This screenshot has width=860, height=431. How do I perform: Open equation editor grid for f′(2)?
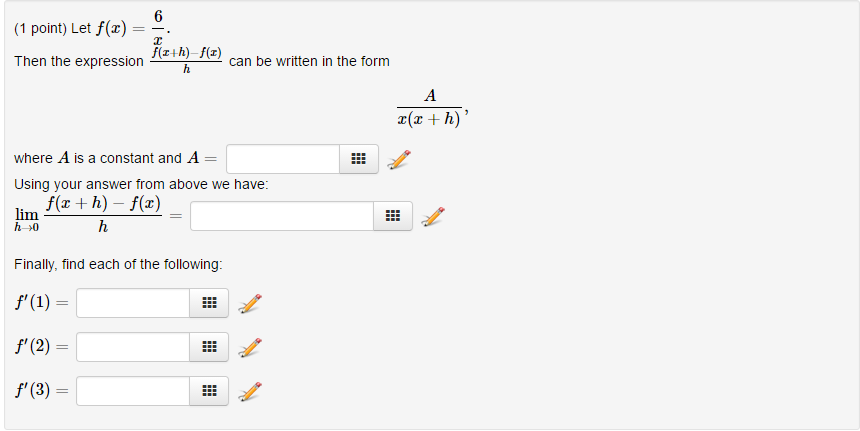tap(209, 347)
